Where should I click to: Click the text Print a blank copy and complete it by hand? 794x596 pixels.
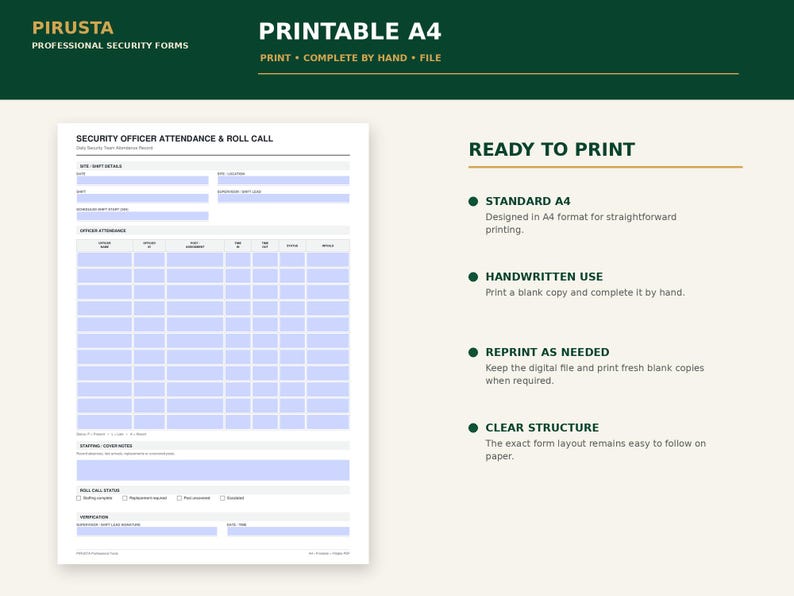pyautogui.click(x=585, y=292)
